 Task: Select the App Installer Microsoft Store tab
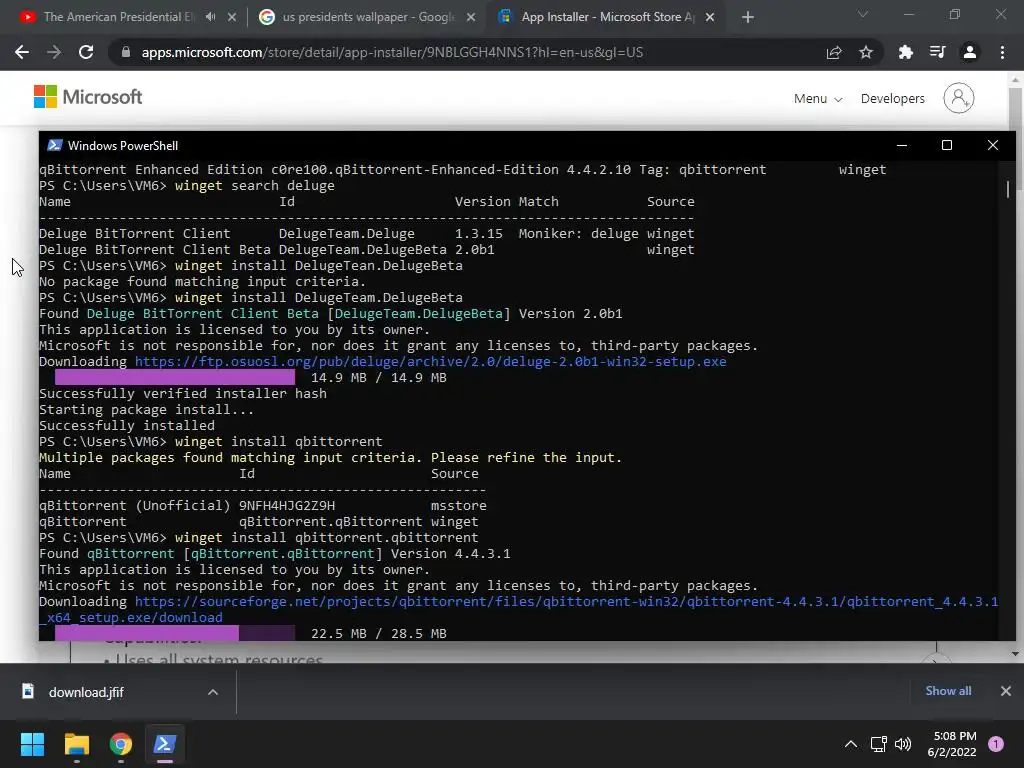(607, 17)
